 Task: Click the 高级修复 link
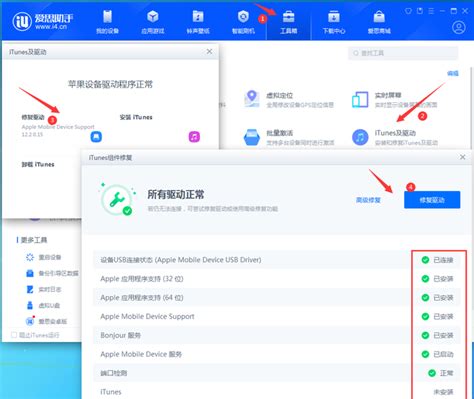coord(368,200)
